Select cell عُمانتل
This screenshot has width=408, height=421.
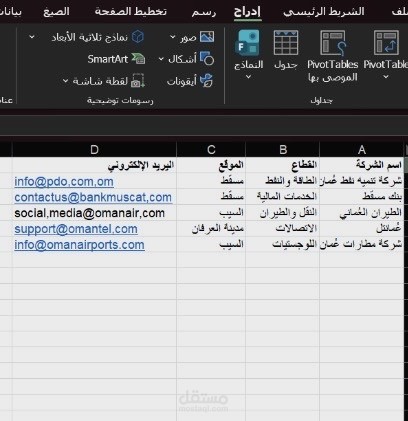click(x=361, y=229)
